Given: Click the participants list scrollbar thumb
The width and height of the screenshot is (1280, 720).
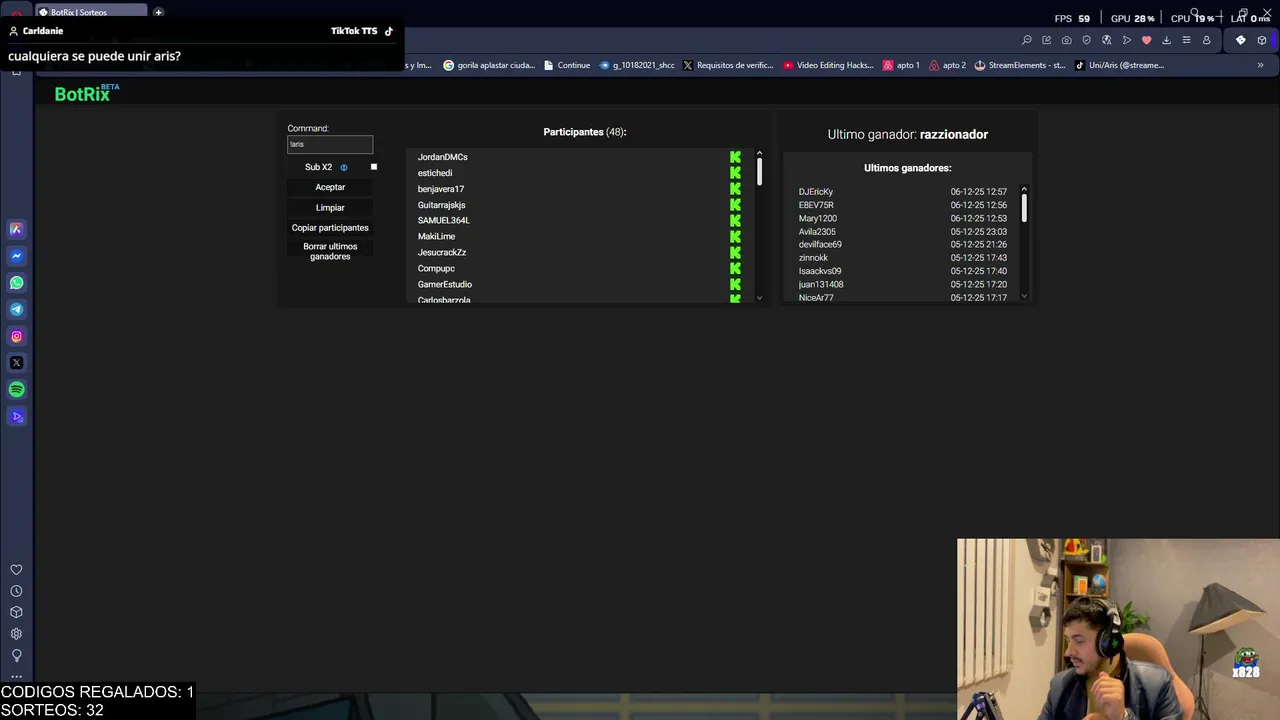Looking at the screenshot, I should coord(759,171).
